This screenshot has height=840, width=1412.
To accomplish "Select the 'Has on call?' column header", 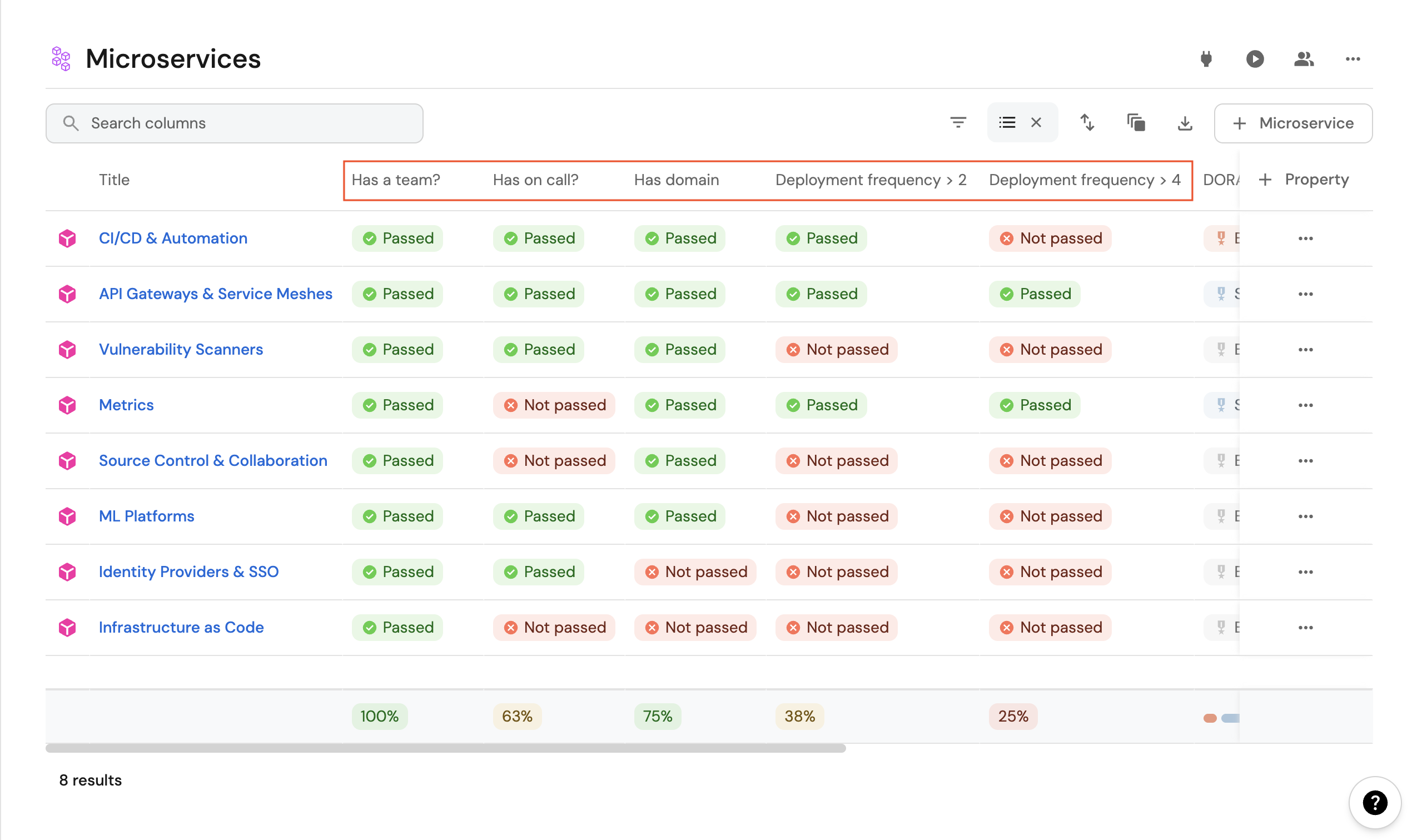I will (535, 180).
